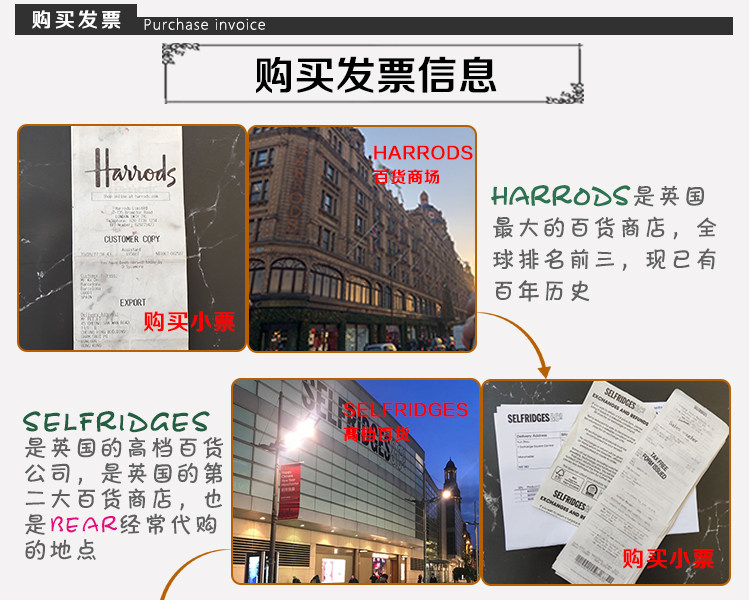The height and width of the screenshot is (600, 749).
Task: Open the Selfridges receipts photo
Action: pyautogui.click(x=606, y=482)
